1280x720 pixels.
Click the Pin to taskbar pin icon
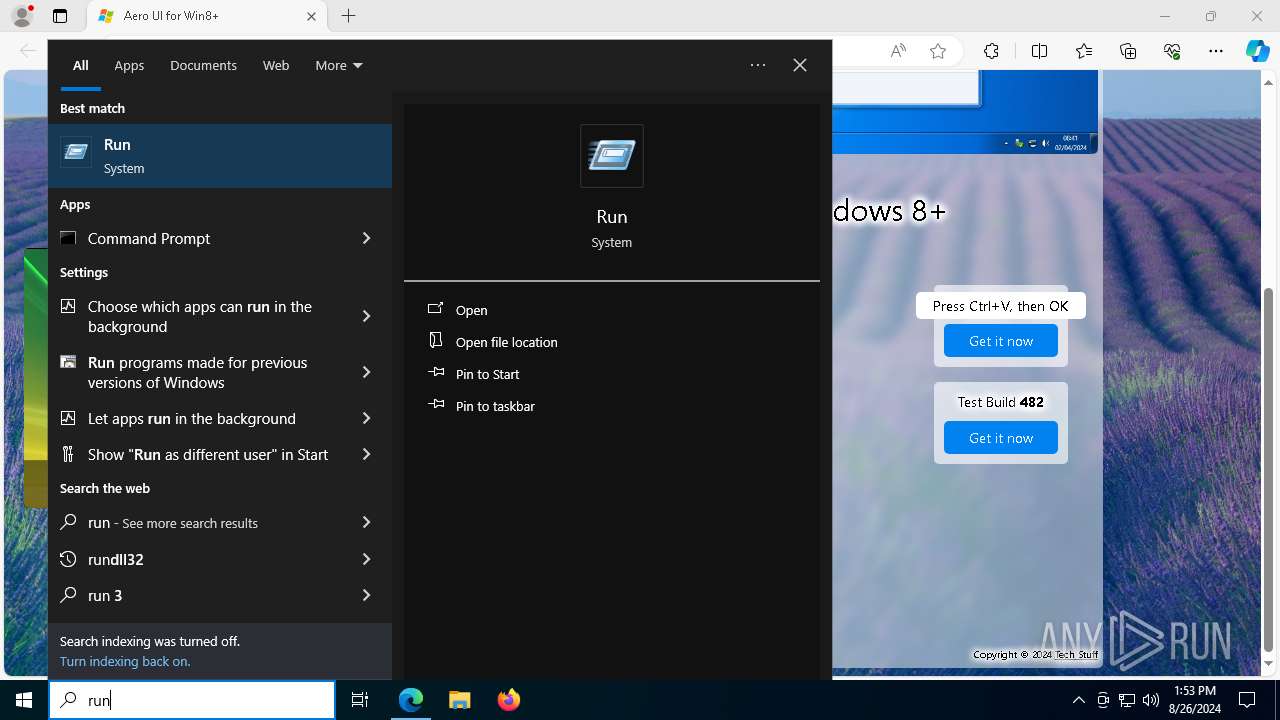pos(435,405)
